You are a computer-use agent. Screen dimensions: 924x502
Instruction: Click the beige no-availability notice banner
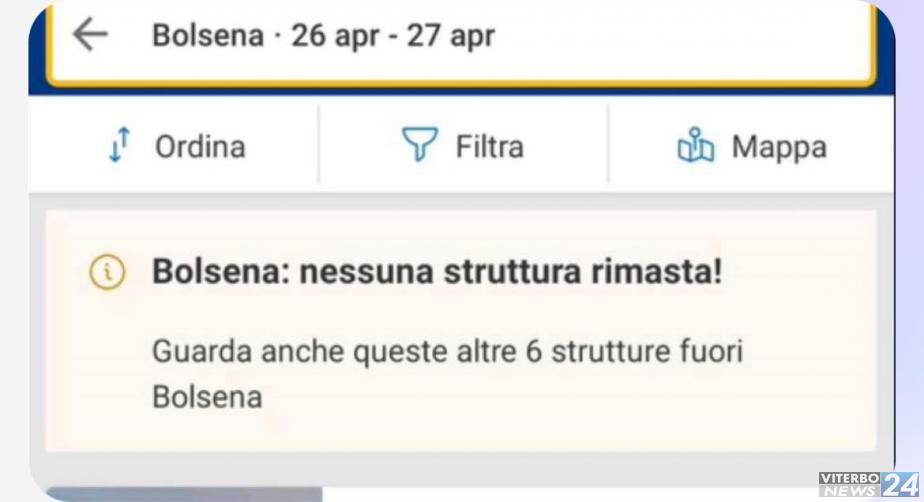click(x=461, y=331)
